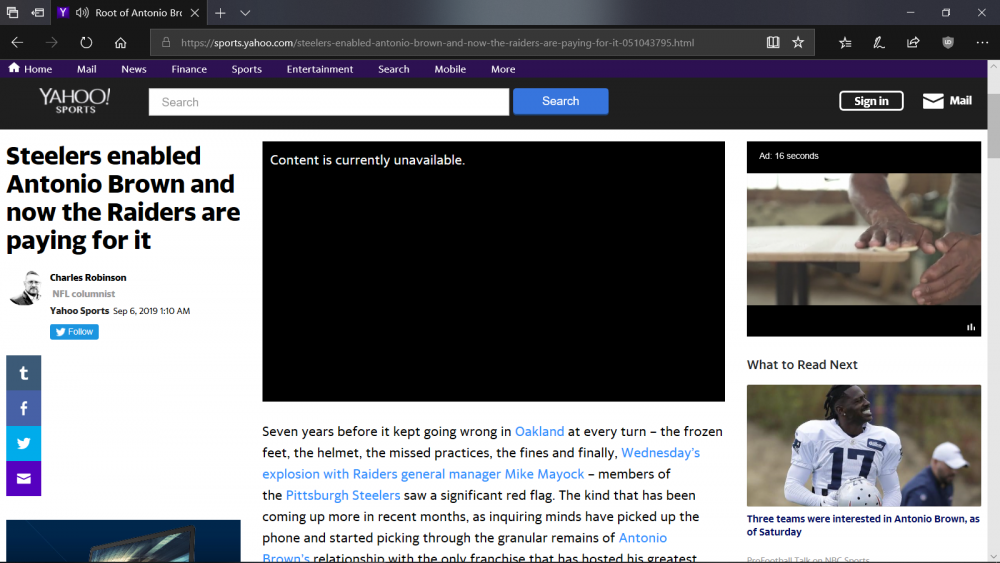
Task: Follow the author on Twitter
Action: [x=75, y=332]
